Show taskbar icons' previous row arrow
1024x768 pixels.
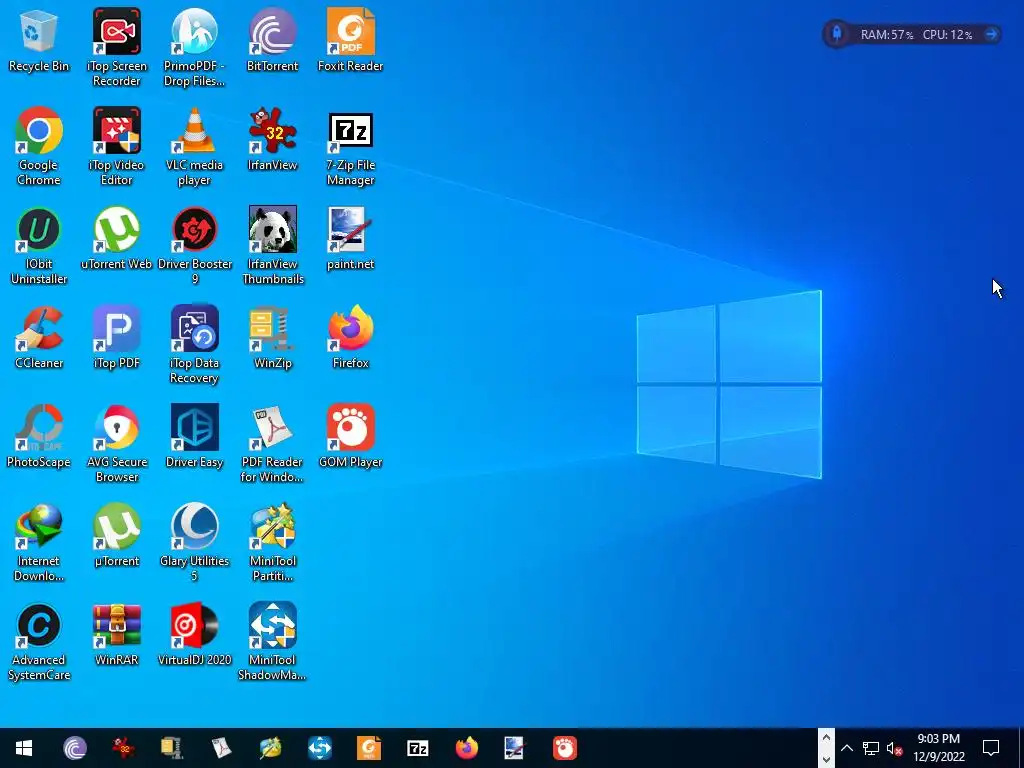pyautogui.click(x=826, y=738)
